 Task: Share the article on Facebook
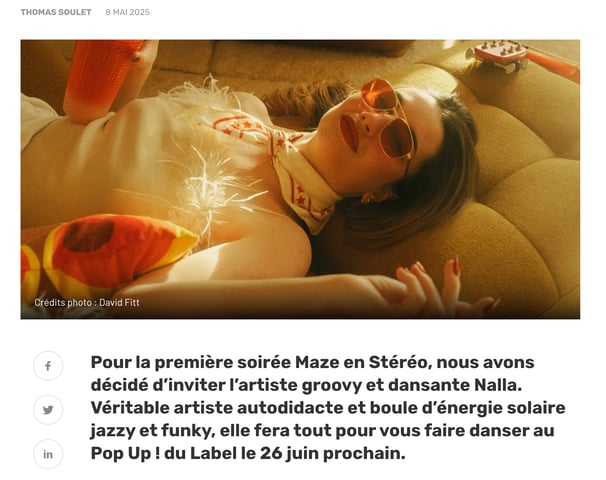(x=48, y=366)
